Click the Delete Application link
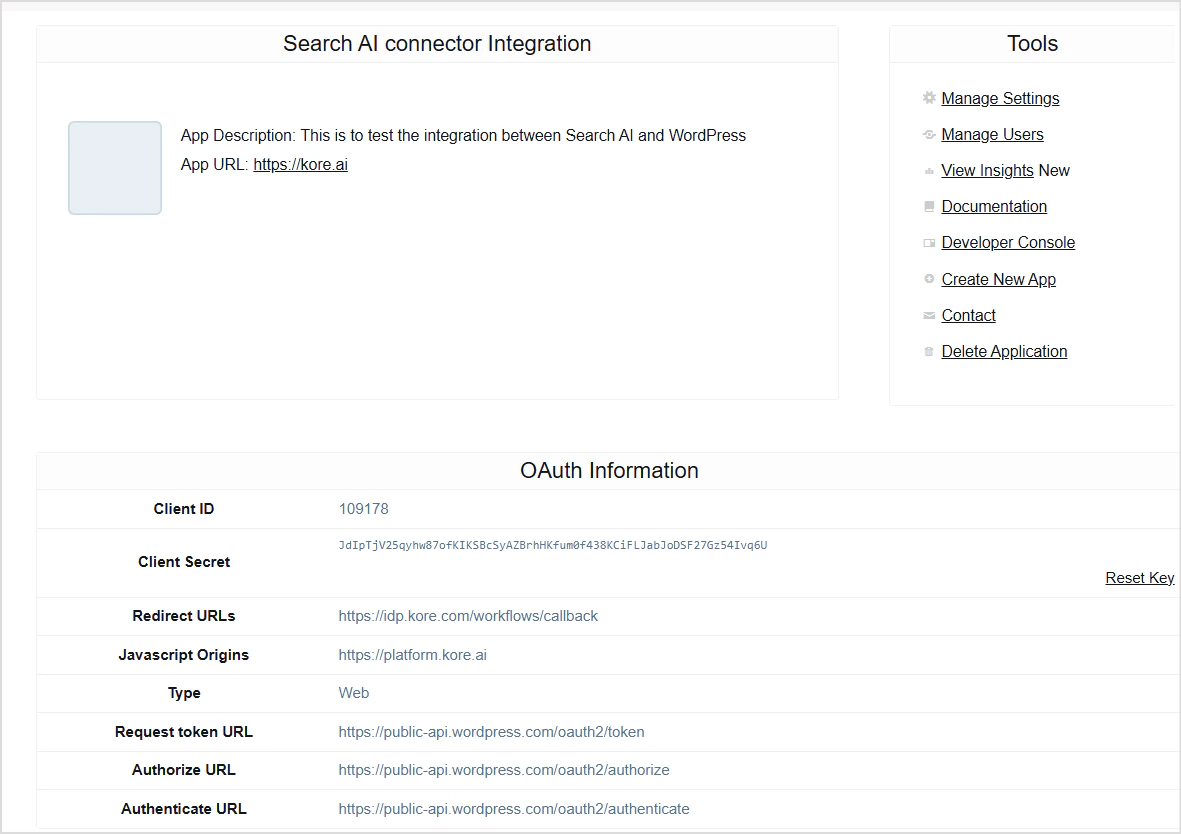Image resolution: width=1181 pixels, height=834 pixels. tap(1004, 351)
